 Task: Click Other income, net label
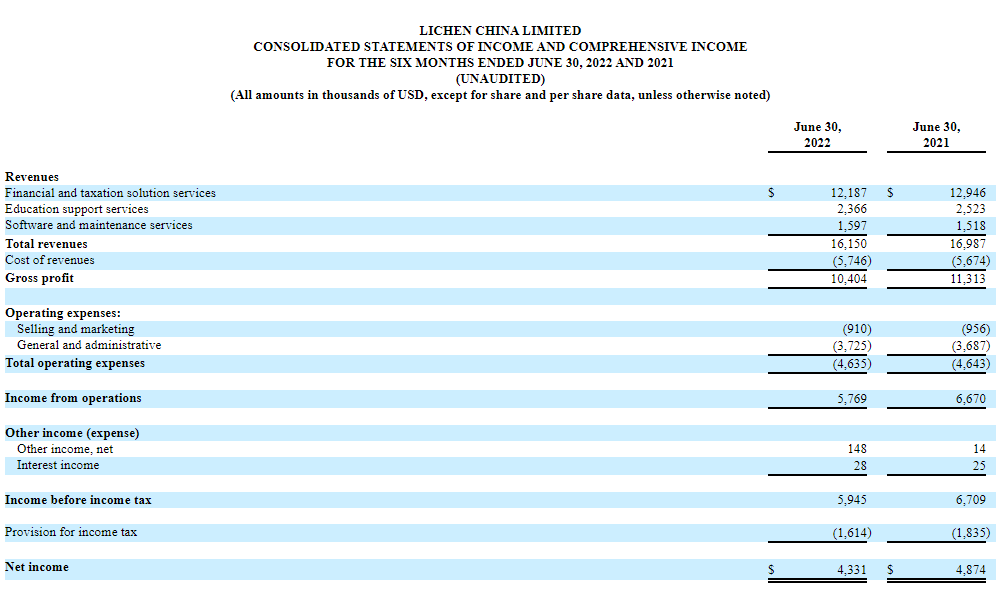65,449
